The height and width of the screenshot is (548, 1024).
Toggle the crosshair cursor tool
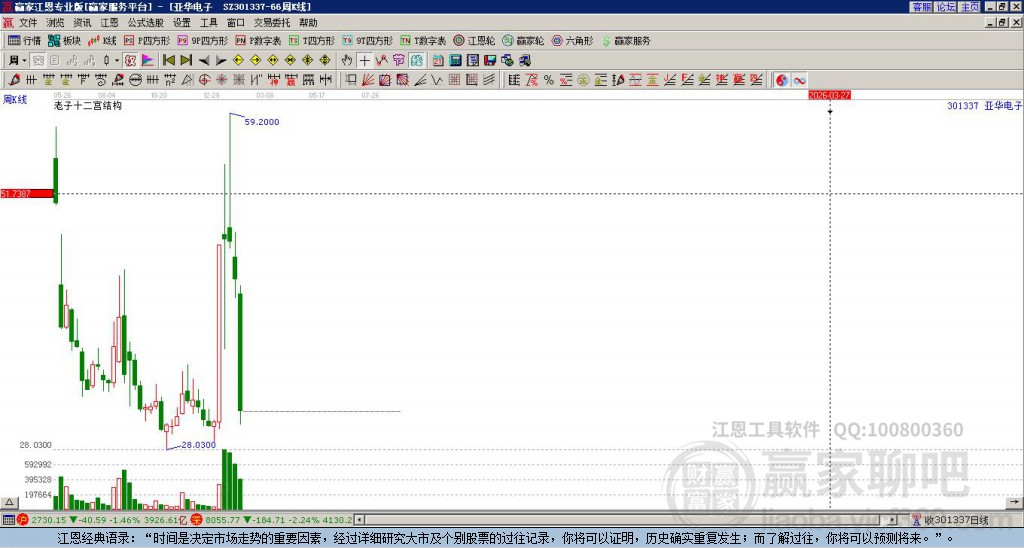pyautogui.click(x=364, y=61)
